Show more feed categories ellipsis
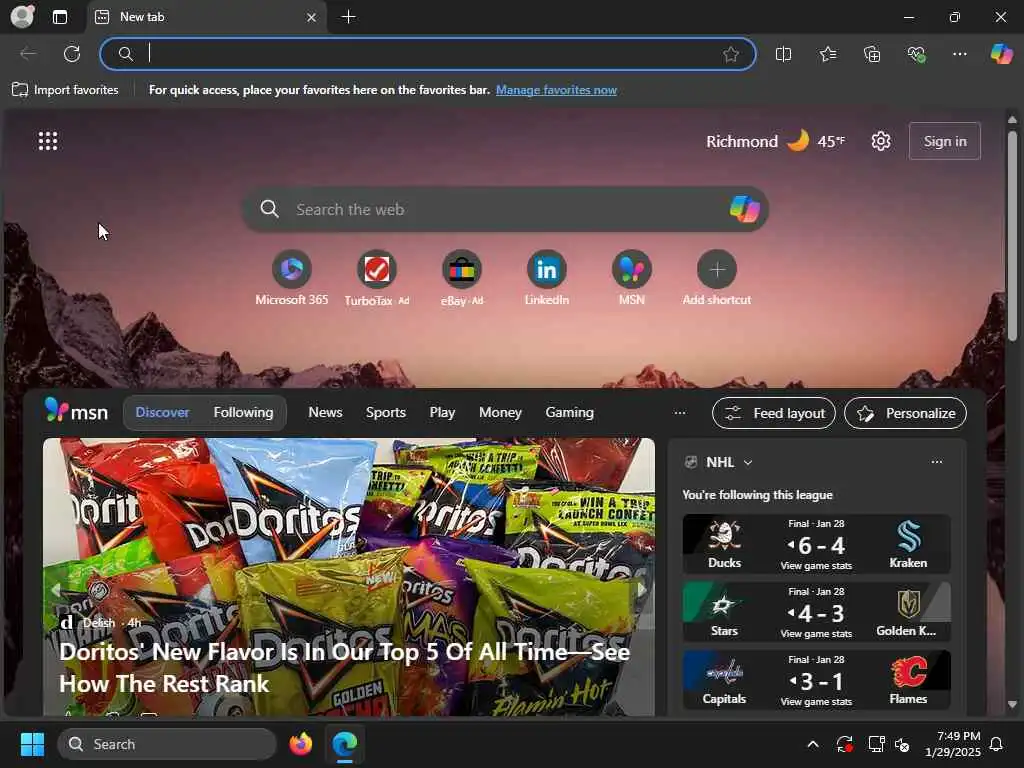1024x768 pixels. pyautogui.click(x=680, y=413)
